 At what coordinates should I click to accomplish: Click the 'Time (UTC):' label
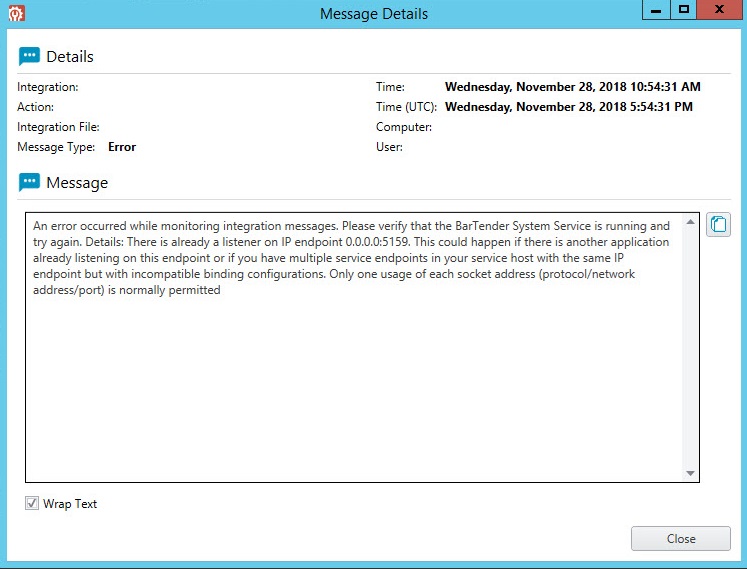pos(406,107)
